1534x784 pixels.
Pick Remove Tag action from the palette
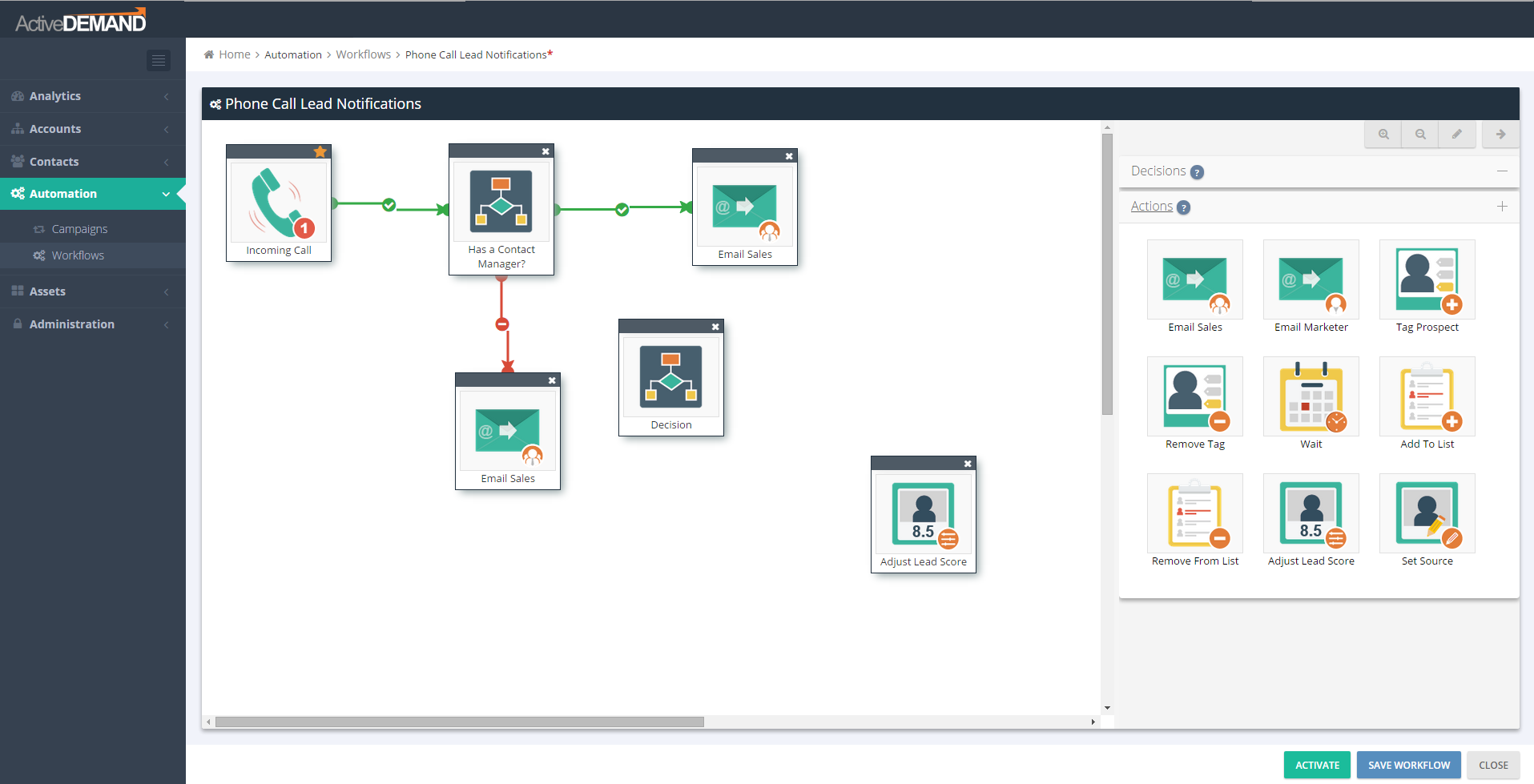[1195, 404]
